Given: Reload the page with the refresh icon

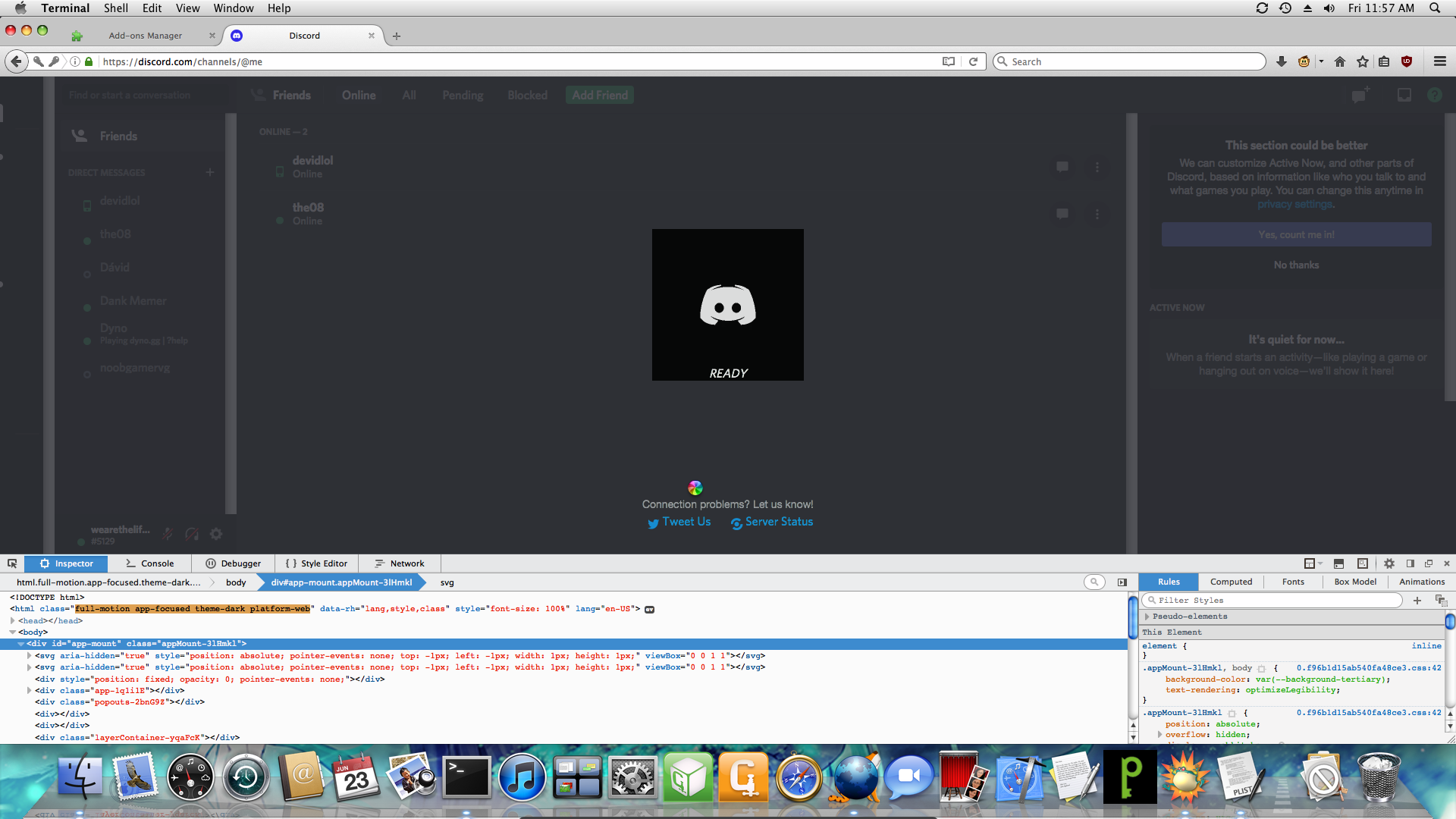Looking at the screenshot, I should coord(973,61).
